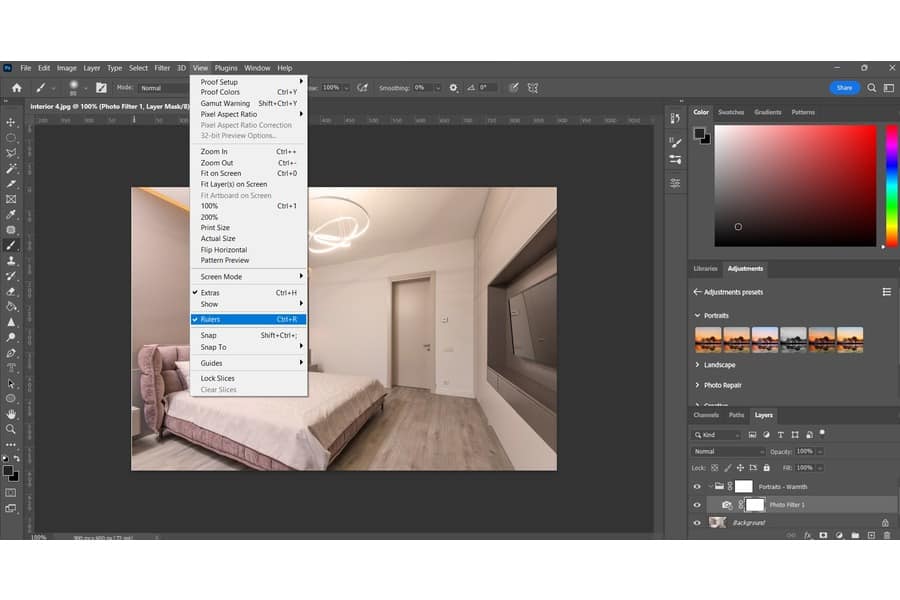Toggle lock transparent pixels

coord(715,468)
